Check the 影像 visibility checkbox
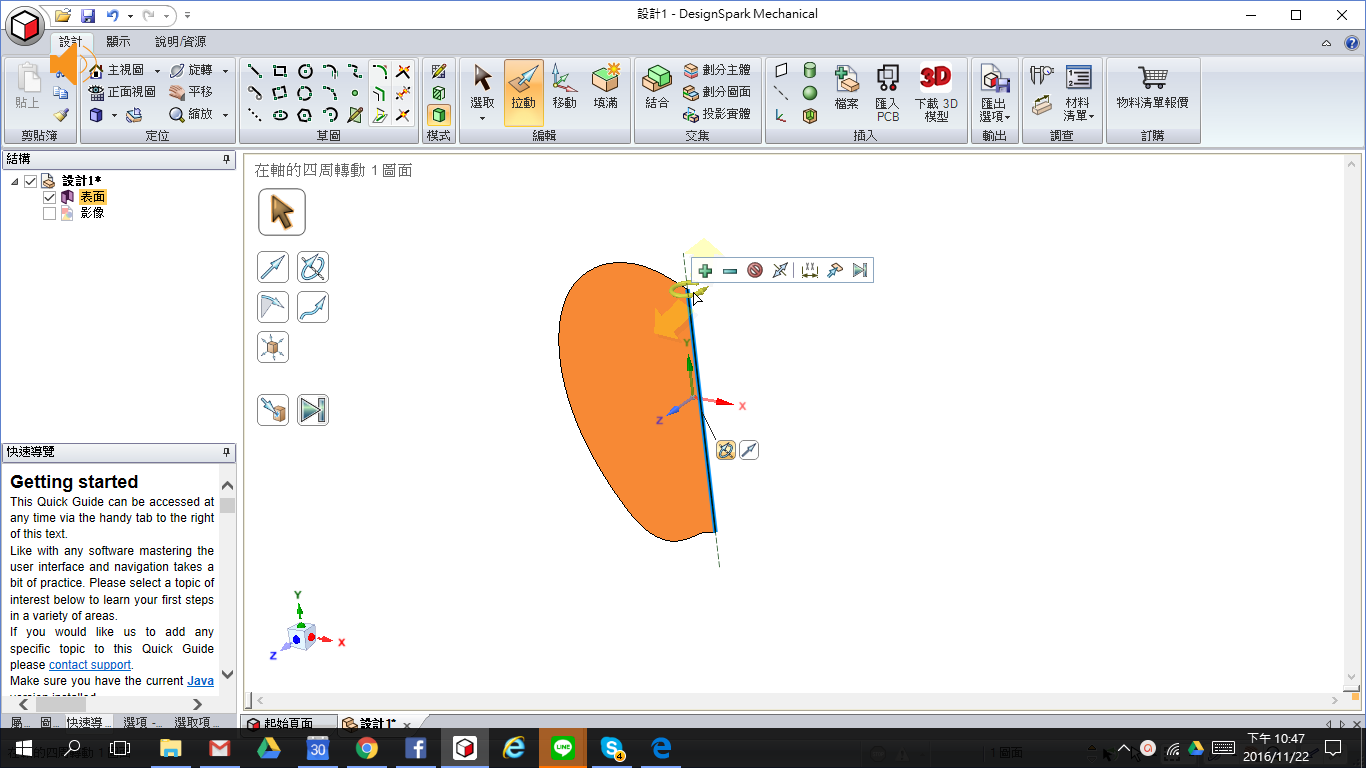Viewport: 1366px width, 768px height. [49, 213]
